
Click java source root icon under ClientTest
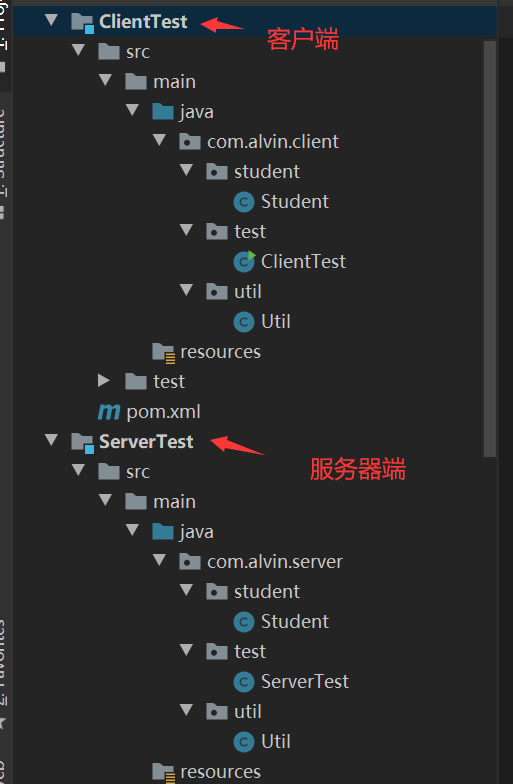[163, 112]
